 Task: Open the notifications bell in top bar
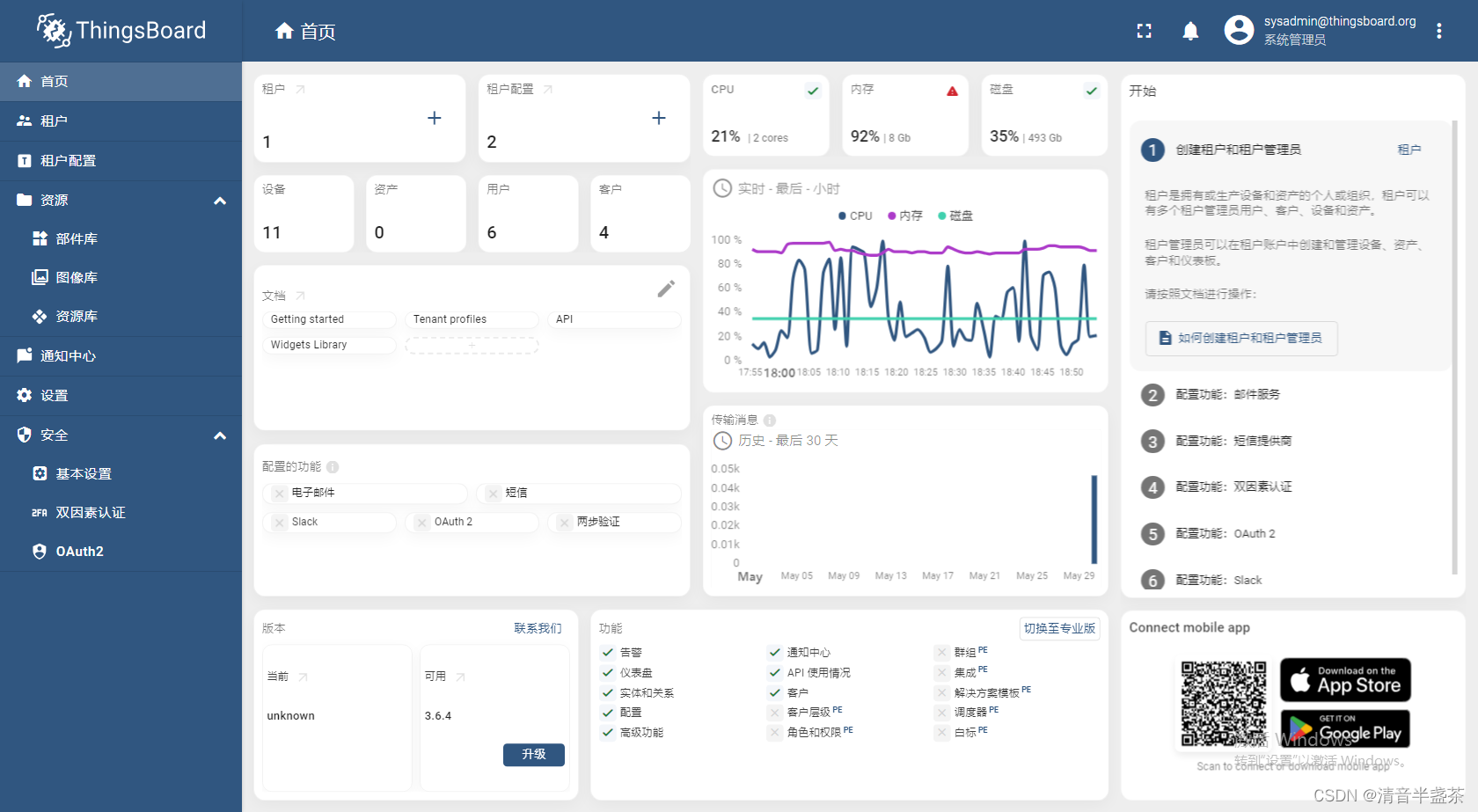pos(1190,30)
